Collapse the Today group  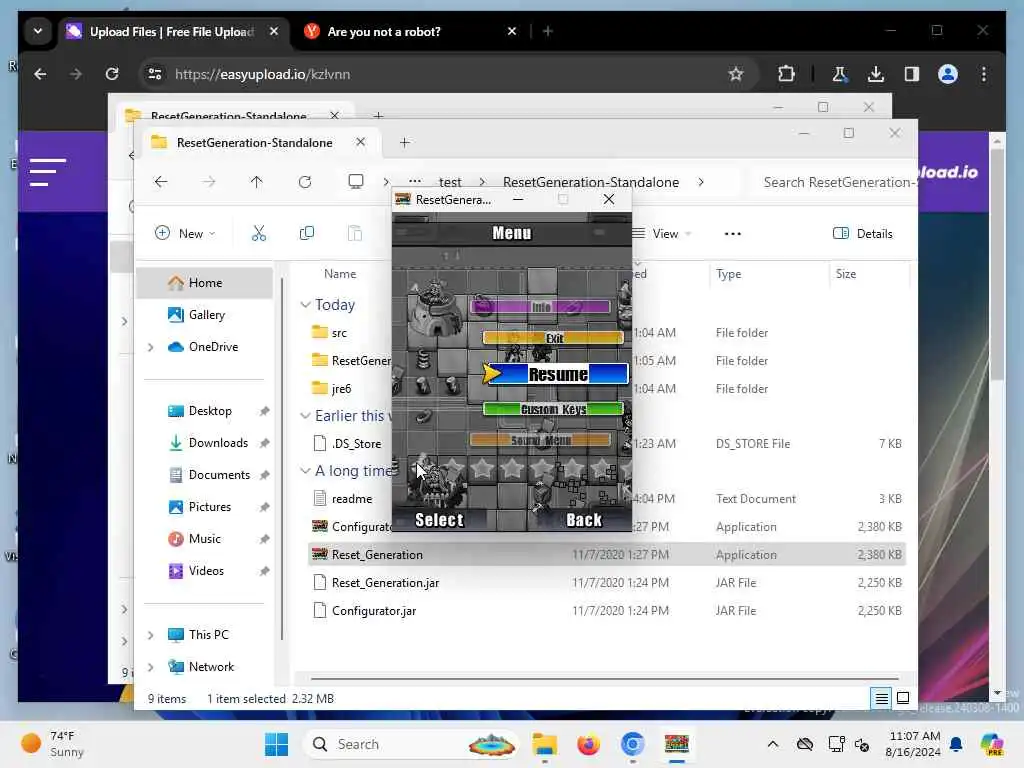(305, 305)
